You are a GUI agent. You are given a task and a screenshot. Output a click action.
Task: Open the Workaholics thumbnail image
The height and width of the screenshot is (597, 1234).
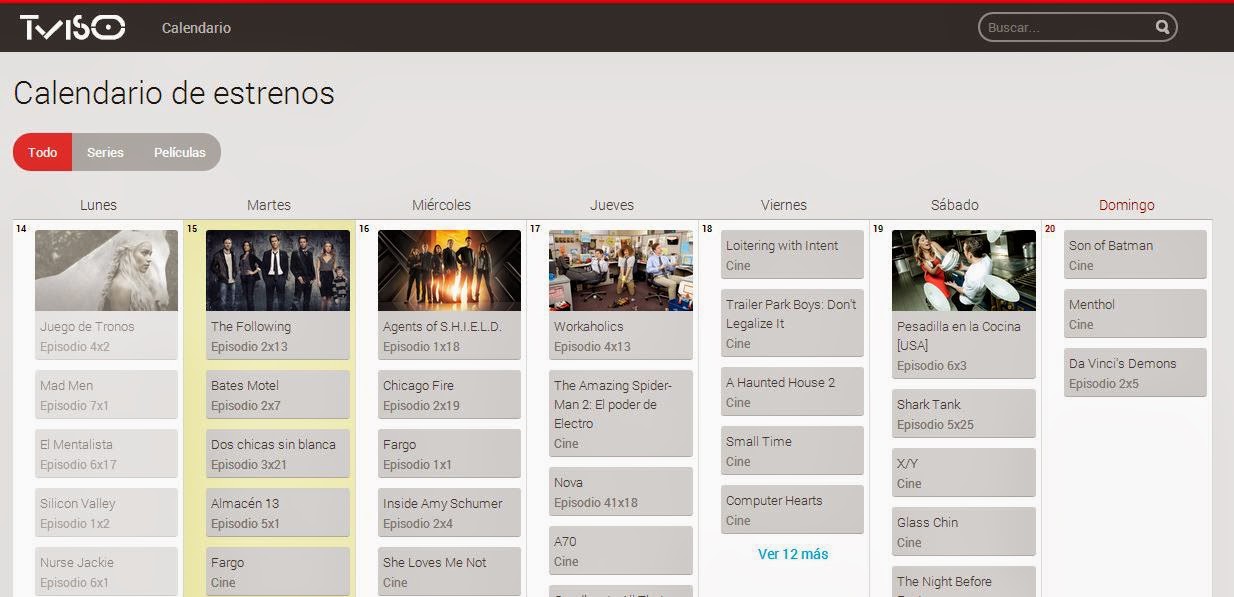pos(621,270)
